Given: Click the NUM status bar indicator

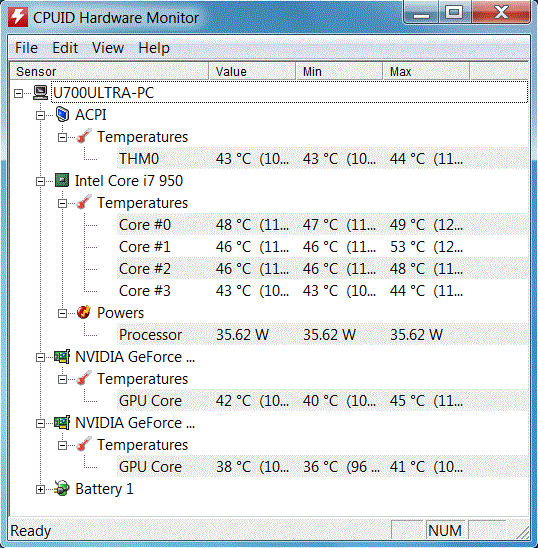Looking at the screenshot, I should point(445,531).
